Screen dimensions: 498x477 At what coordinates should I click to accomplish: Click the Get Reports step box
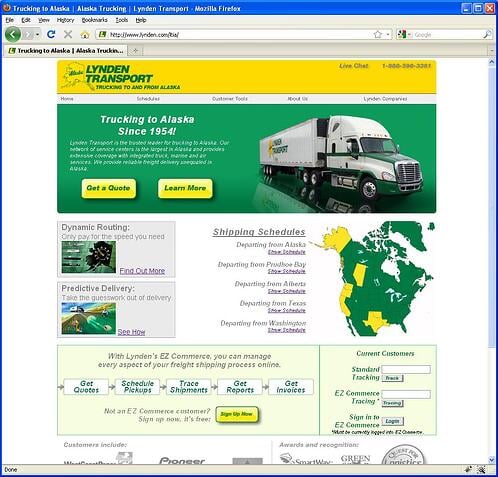coord(240,387)
